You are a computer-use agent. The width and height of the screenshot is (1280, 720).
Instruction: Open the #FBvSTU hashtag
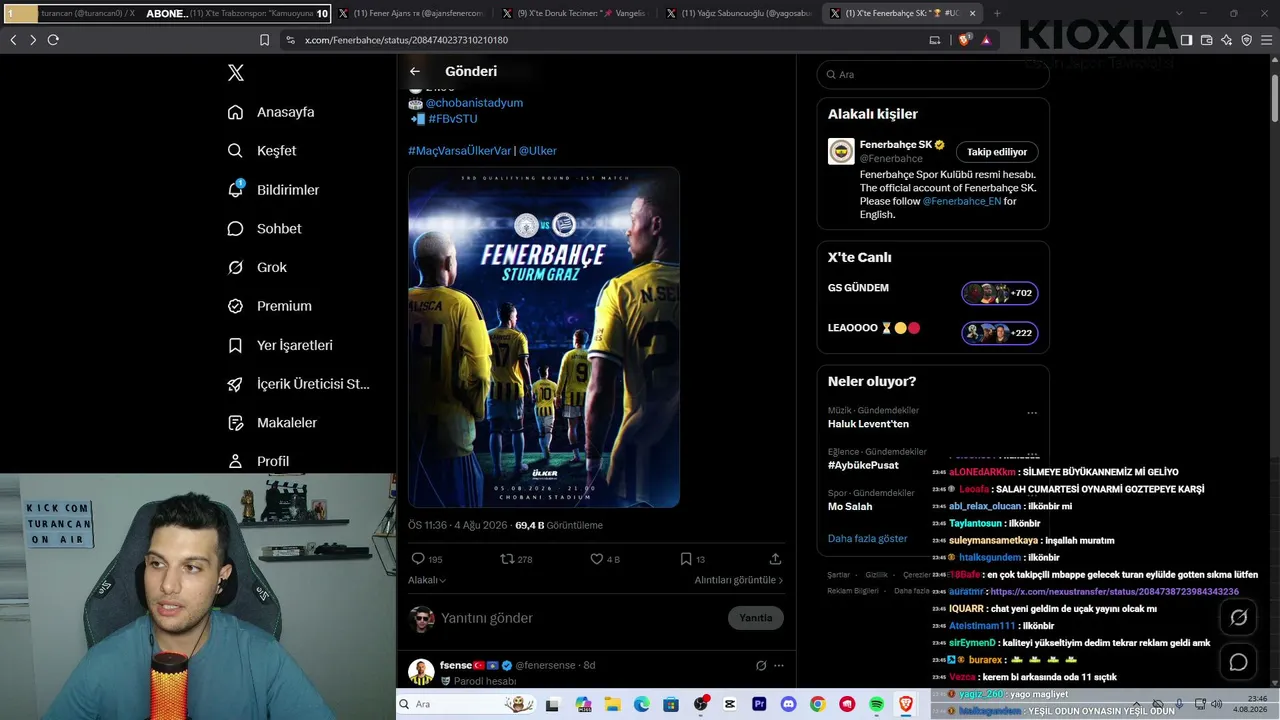(453, 119)
